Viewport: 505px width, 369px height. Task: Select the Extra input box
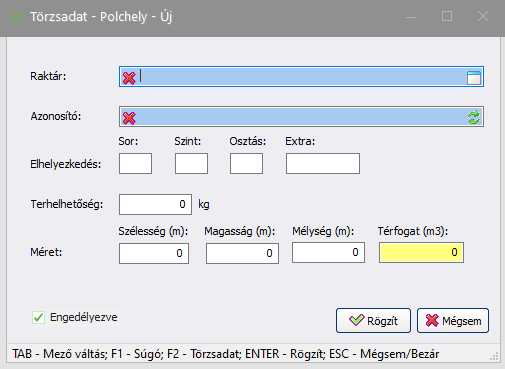click(323, 163)
